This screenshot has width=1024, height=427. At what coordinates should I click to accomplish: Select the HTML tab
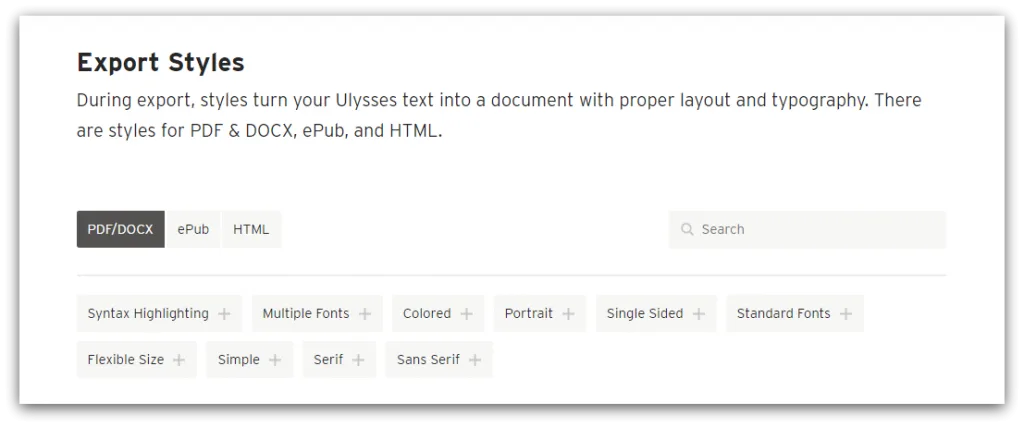click(251, 229)
